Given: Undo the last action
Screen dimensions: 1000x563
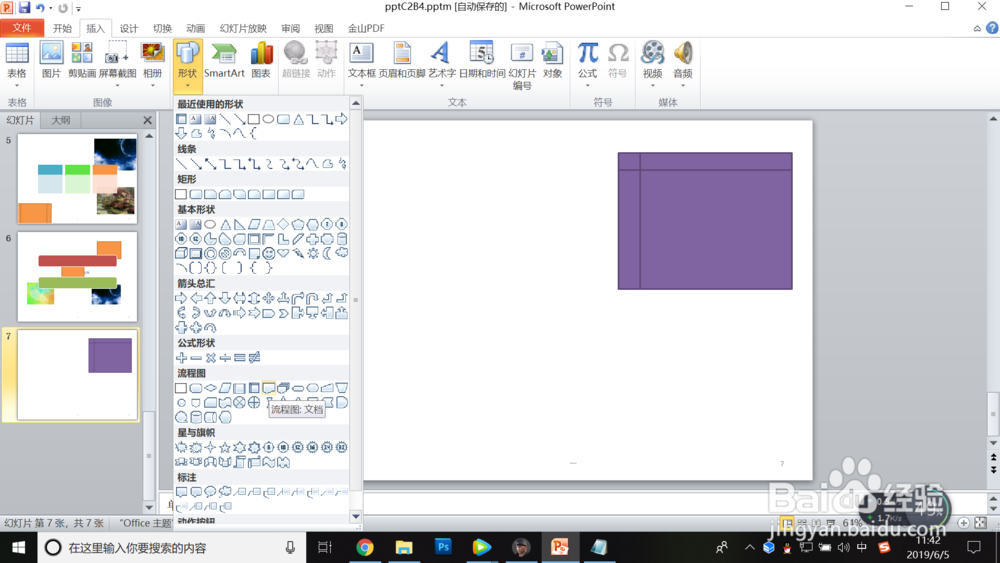Looking at the screenshot, I should click(x=40, y=8).
